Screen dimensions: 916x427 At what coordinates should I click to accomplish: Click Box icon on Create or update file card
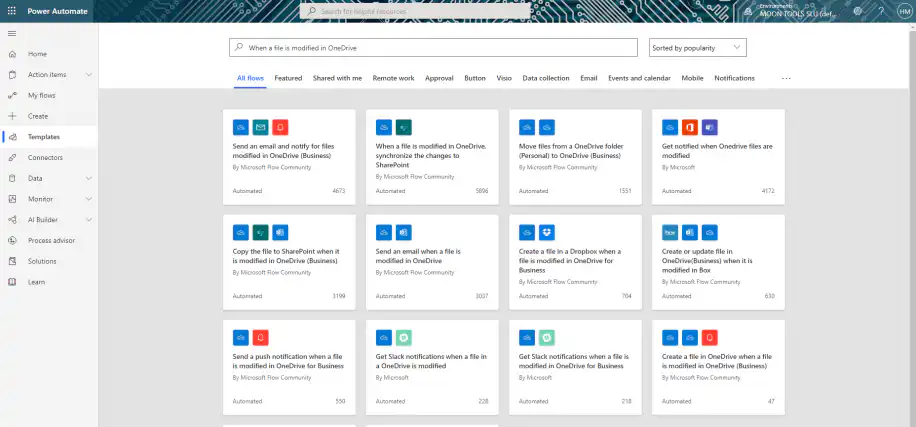pos(670,232)
